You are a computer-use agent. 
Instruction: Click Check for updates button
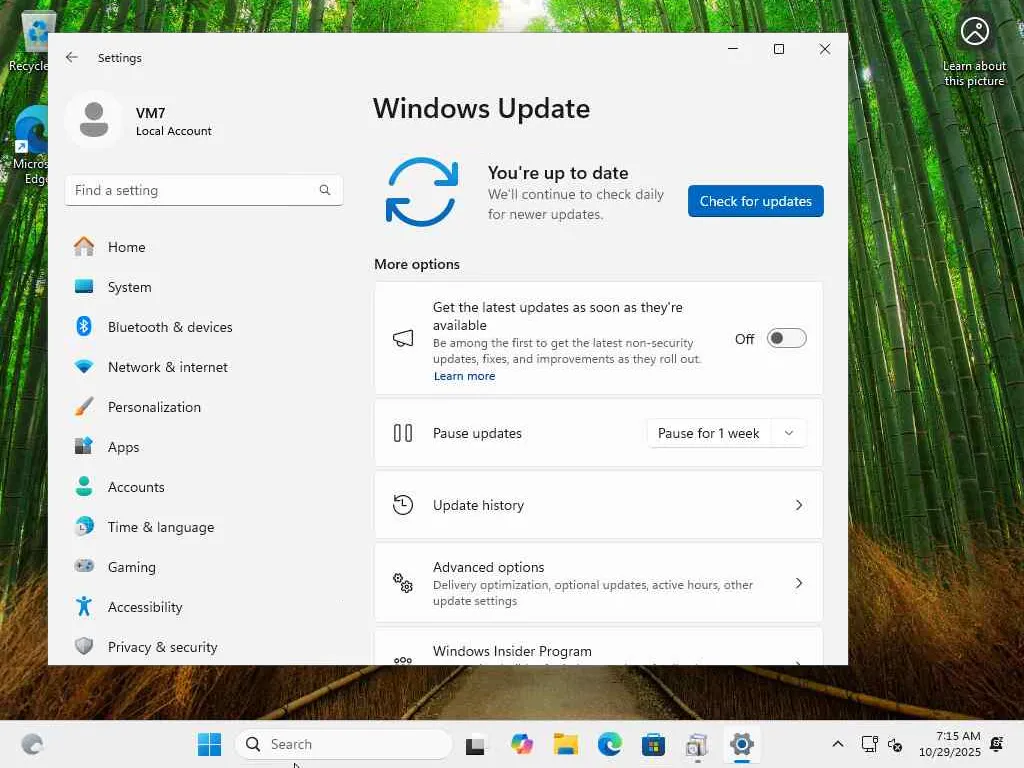pos(756,201)
